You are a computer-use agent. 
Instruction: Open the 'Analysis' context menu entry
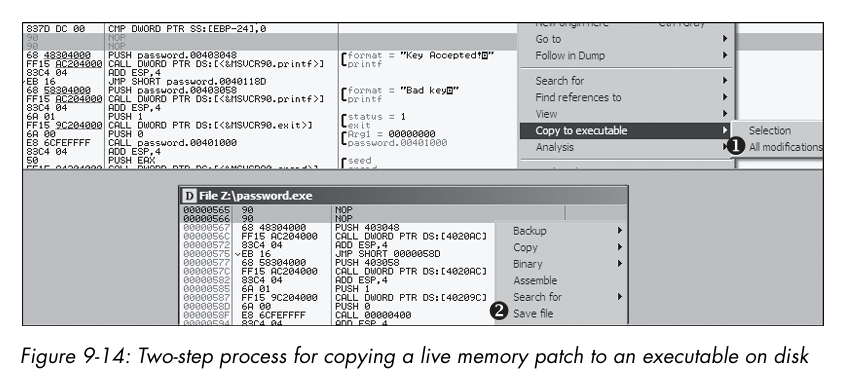(554, 147)
